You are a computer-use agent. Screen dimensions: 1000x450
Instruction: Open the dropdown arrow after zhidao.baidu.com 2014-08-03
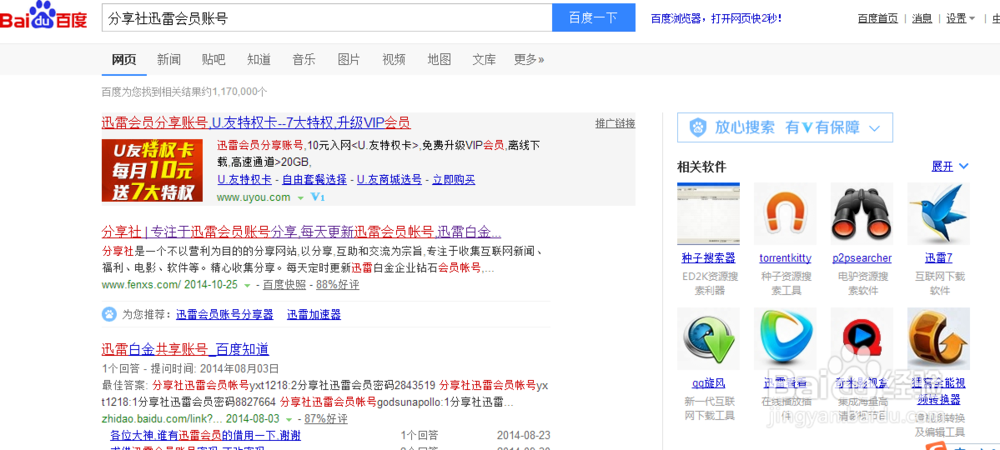click(289, 419)
